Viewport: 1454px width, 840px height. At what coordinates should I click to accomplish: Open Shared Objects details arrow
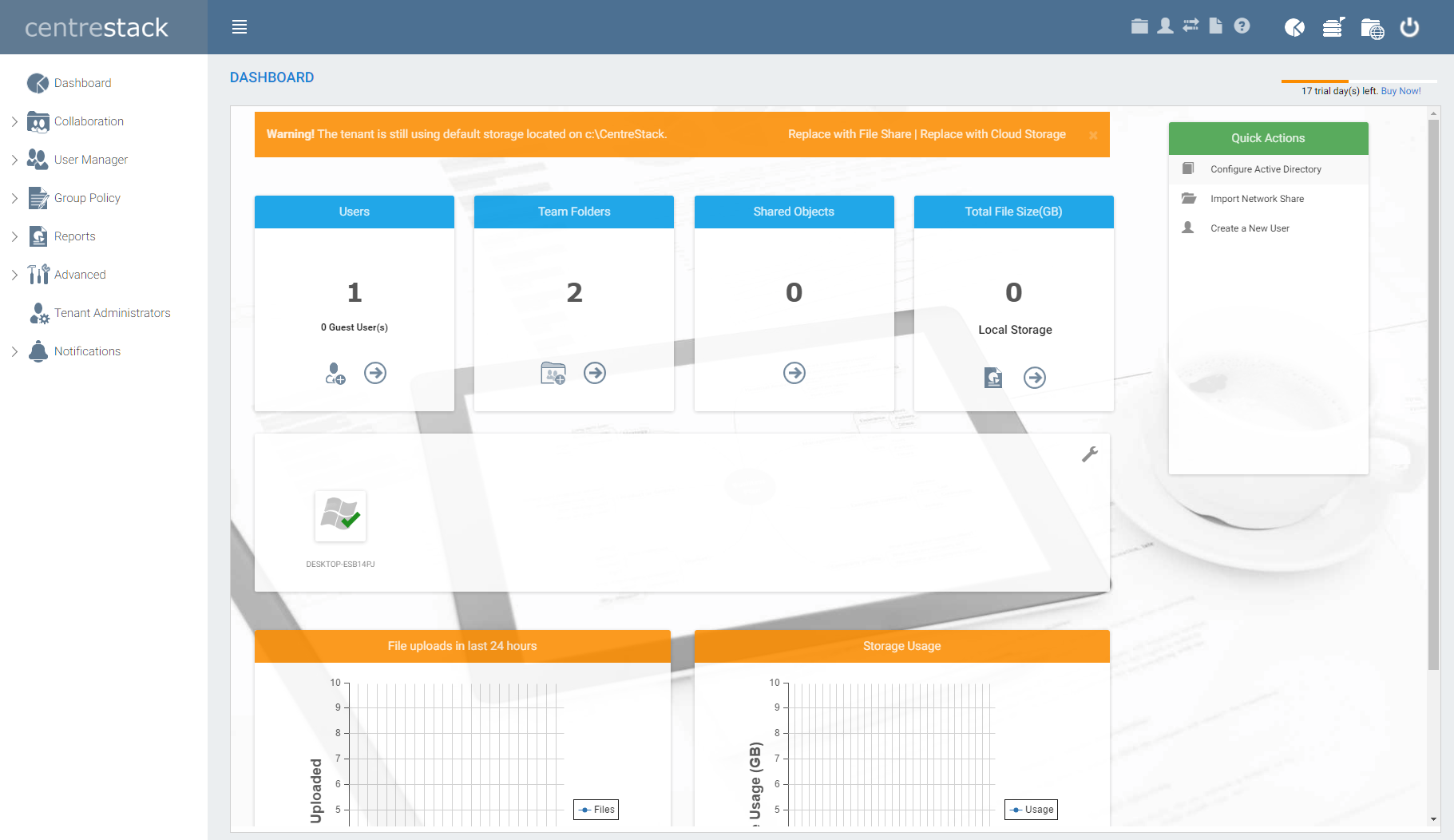(x=794, y=373)
